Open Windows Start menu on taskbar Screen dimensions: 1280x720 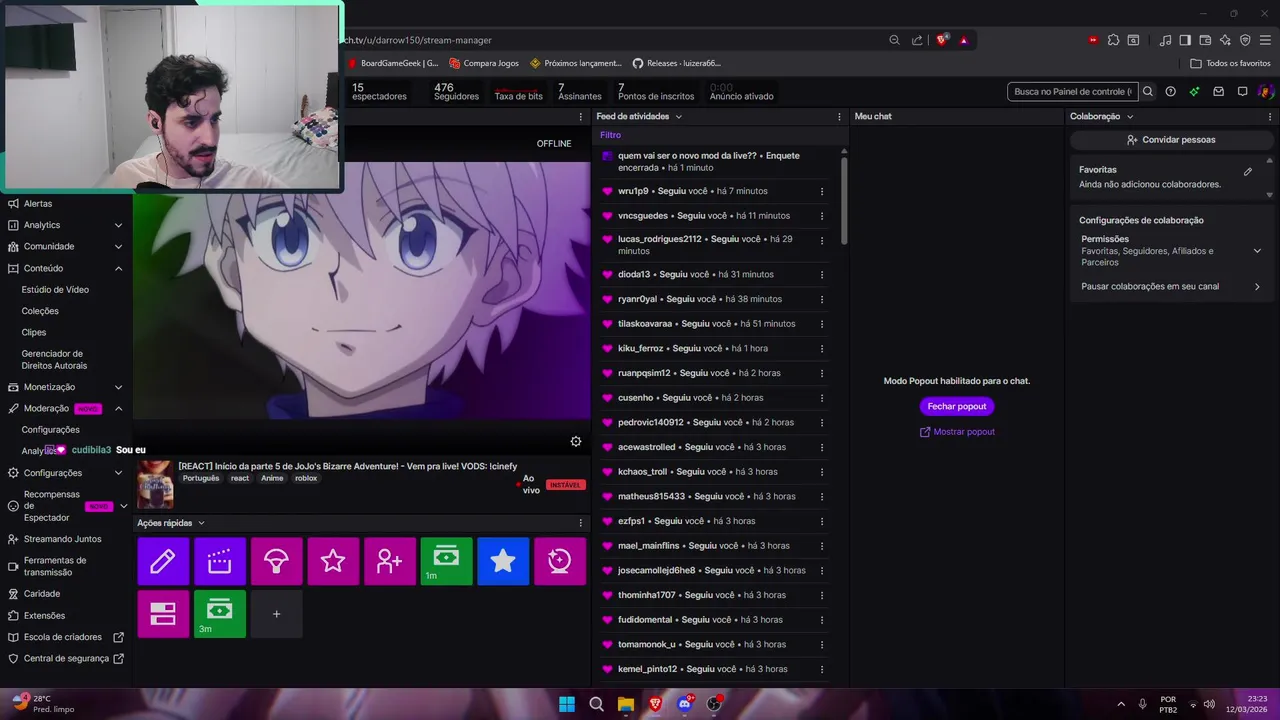[567, 704]
